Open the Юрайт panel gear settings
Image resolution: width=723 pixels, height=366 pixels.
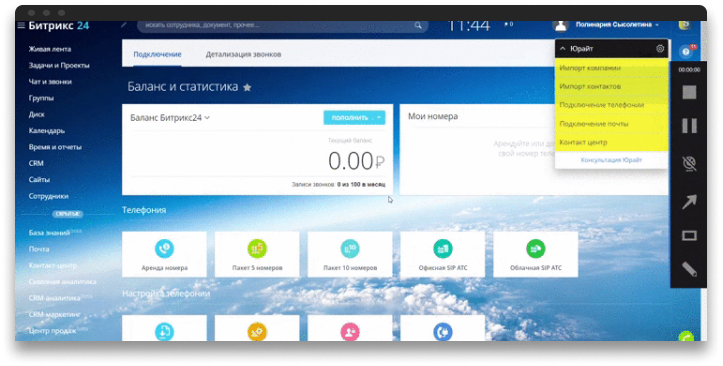coord(660,48)
